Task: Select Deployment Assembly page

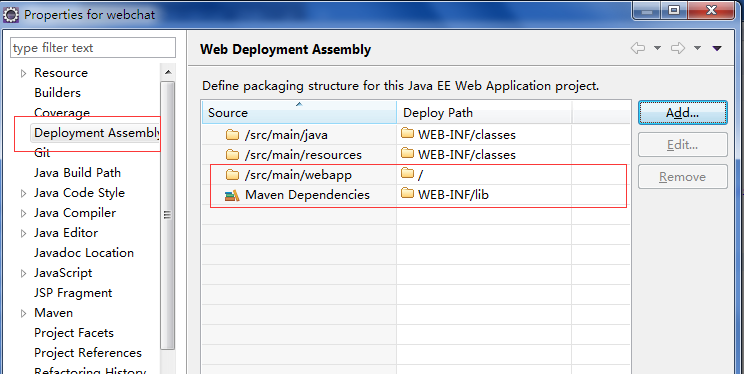Action: [96, 133]
